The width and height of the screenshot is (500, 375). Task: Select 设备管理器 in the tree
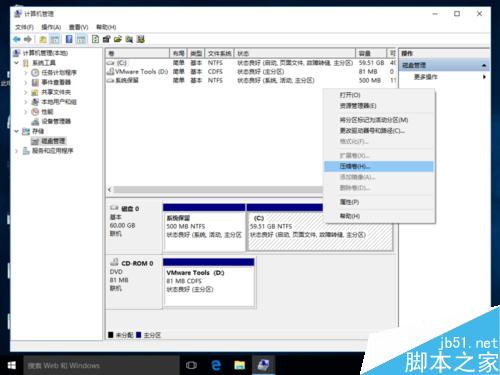pos(56,121)
